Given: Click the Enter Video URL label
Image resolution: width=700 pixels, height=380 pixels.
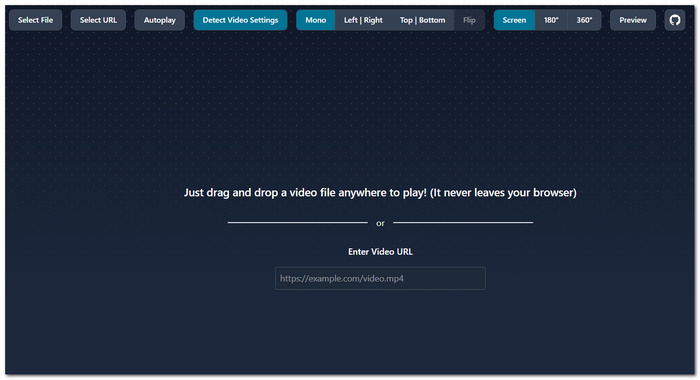Looking at the screenshot, I should (380, 252).
